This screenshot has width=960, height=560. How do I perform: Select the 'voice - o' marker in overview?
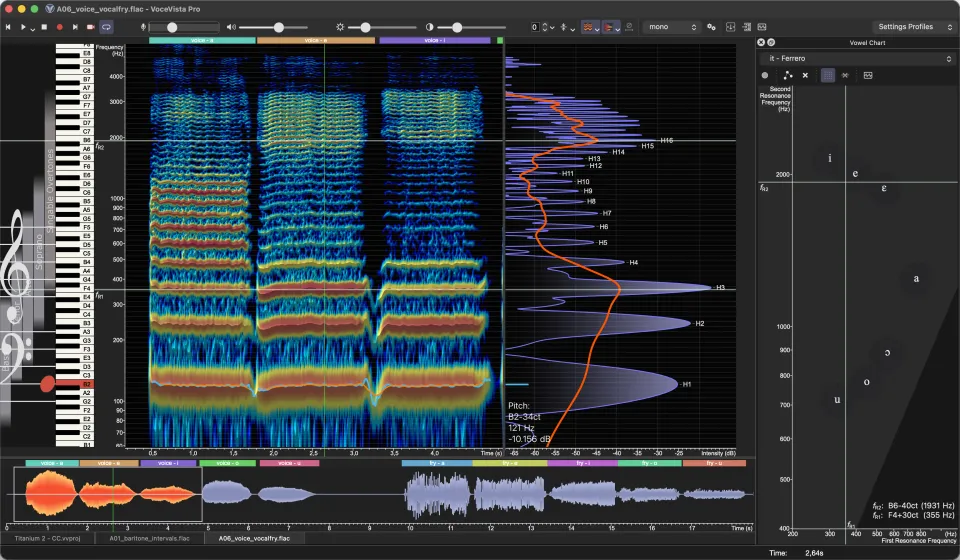coord(228,463)
